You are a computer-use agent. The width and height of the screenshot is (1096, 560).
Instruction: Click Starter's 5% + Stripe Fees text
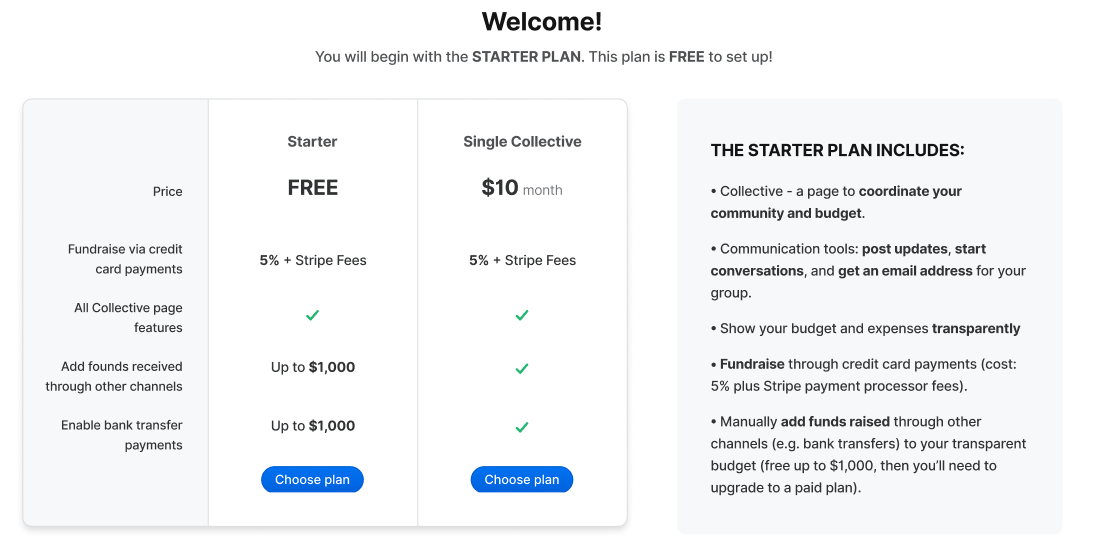click(x=312, y=260)
